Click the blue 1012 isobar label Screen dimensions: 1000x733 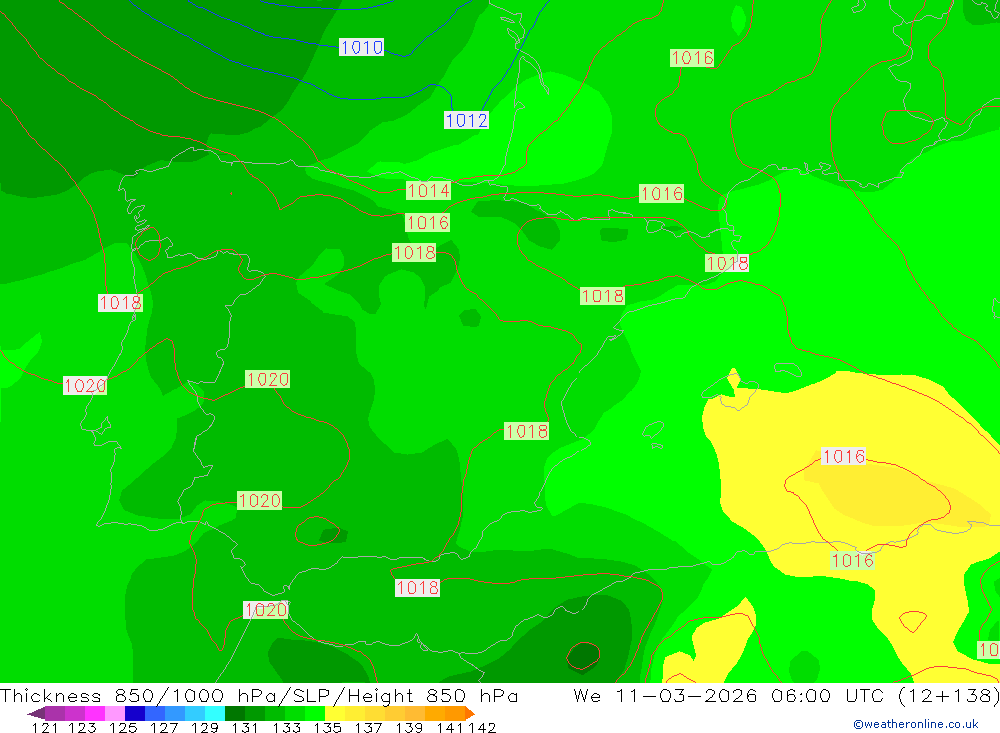tap(466, 120)
